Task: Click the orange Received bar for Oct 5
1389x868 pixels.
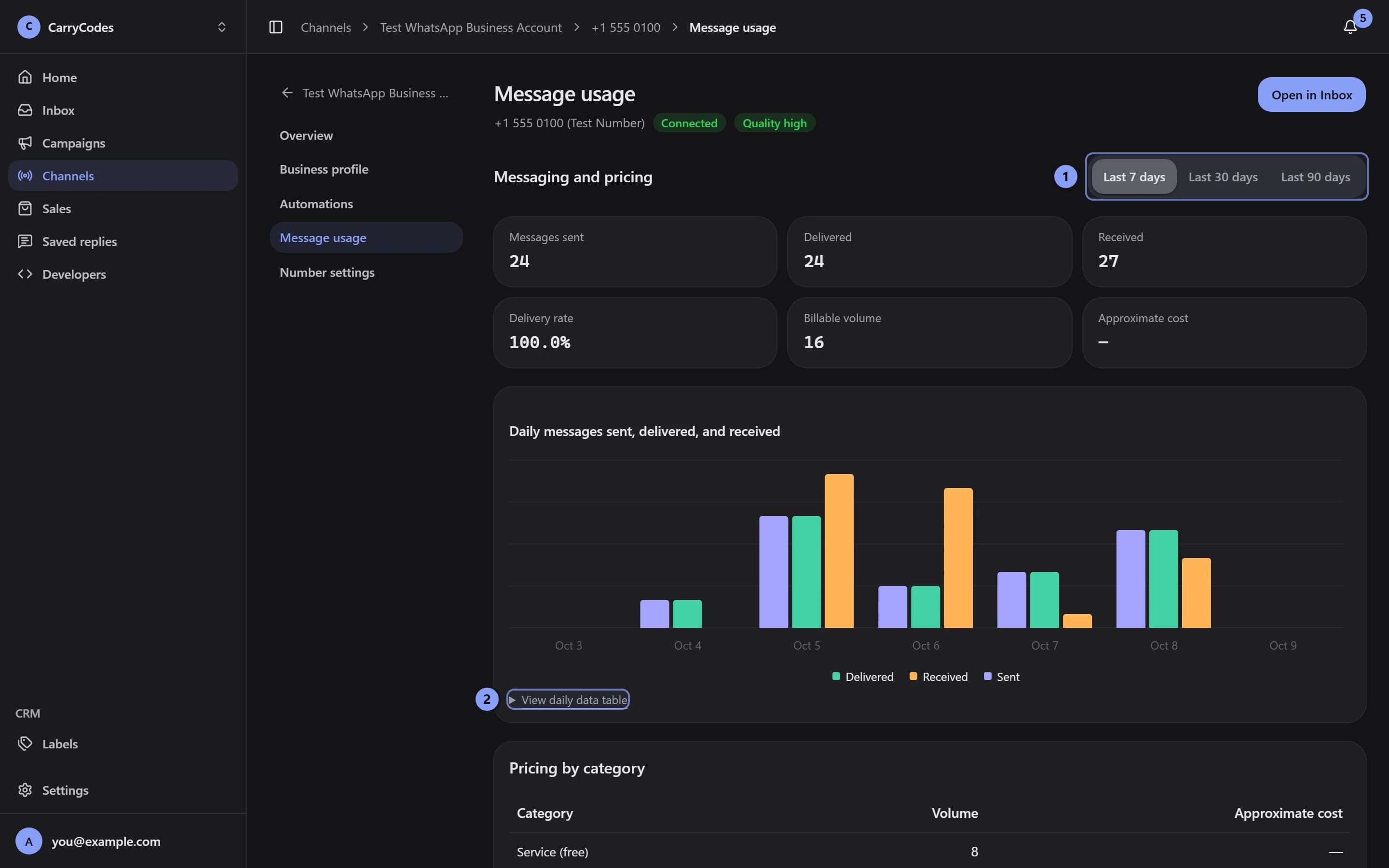Action: click(839, 551)
